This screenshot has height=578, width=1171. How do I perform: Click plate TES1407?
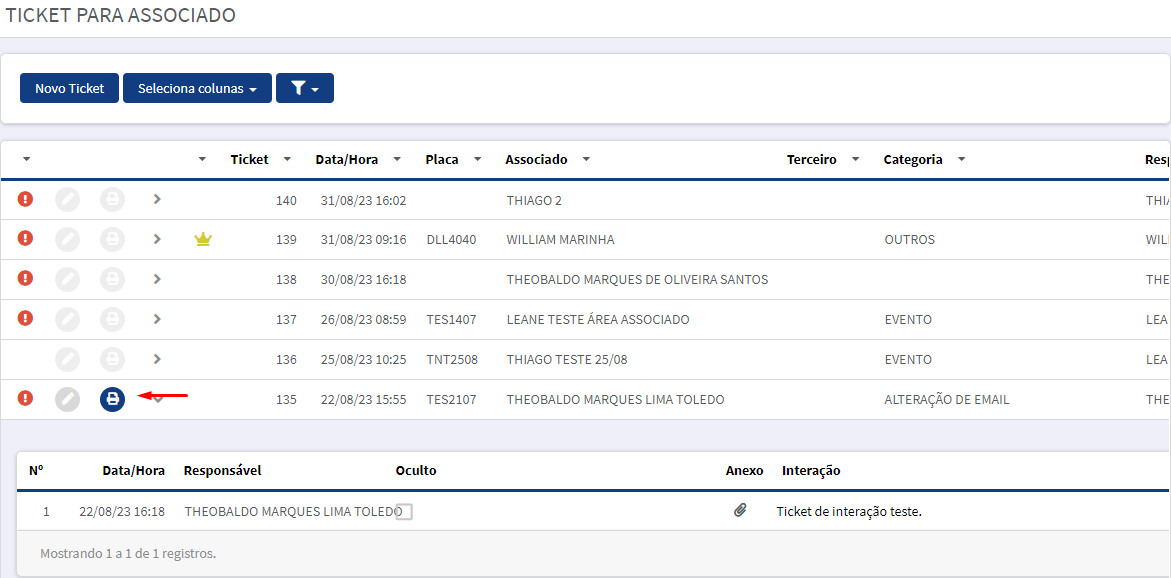pyautogui.click(x=451, y=320)
